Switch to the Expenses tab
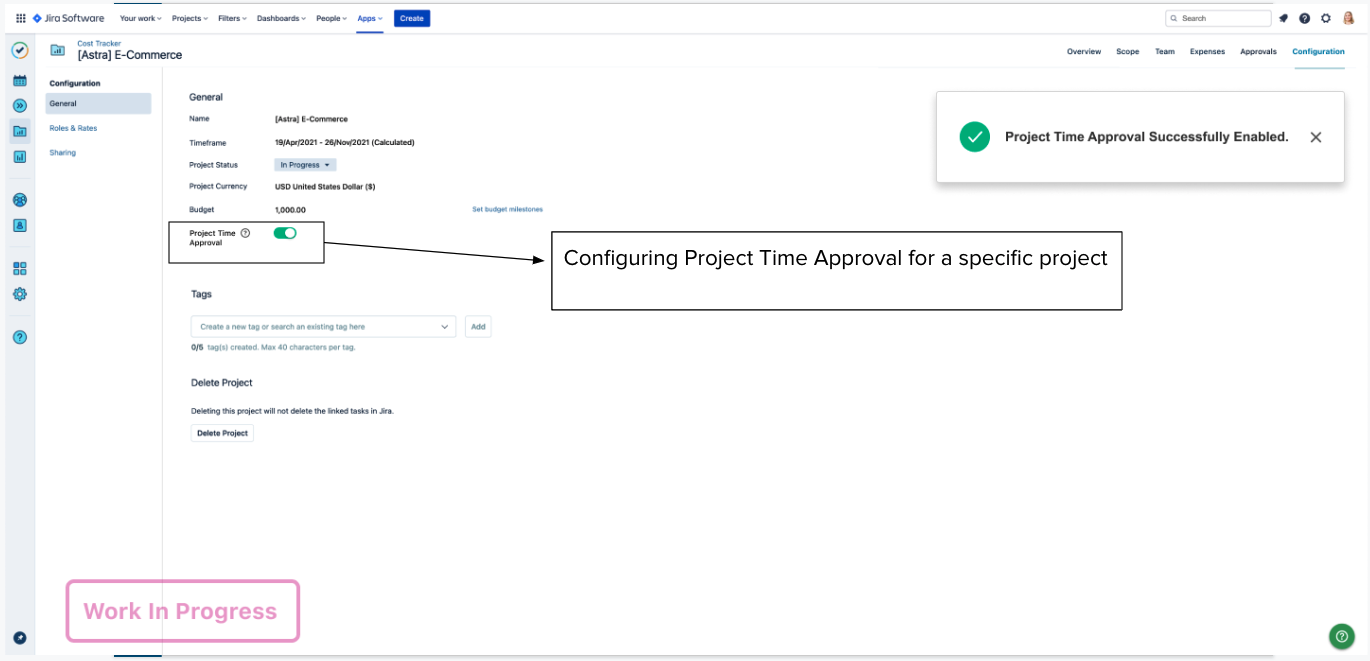 click(1207, 51)
